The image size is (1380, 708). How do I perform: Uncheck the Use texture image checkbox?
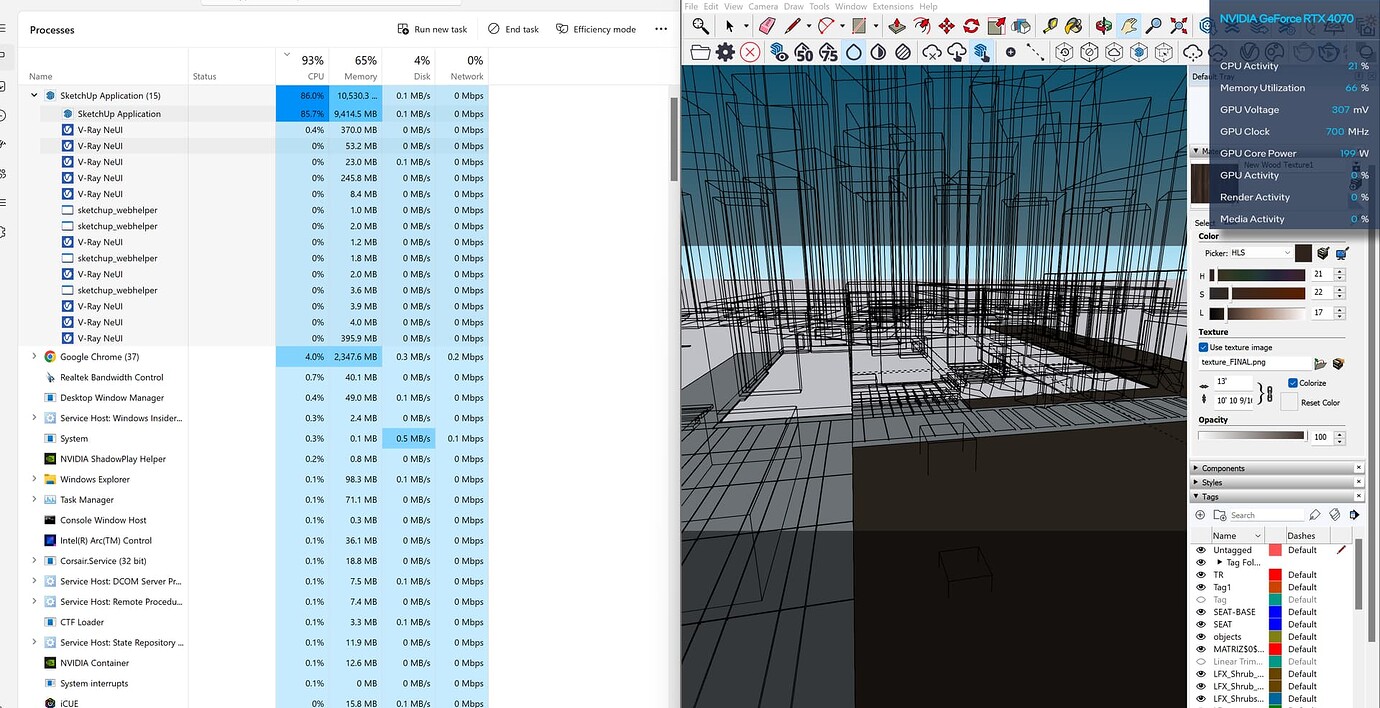1203,347
